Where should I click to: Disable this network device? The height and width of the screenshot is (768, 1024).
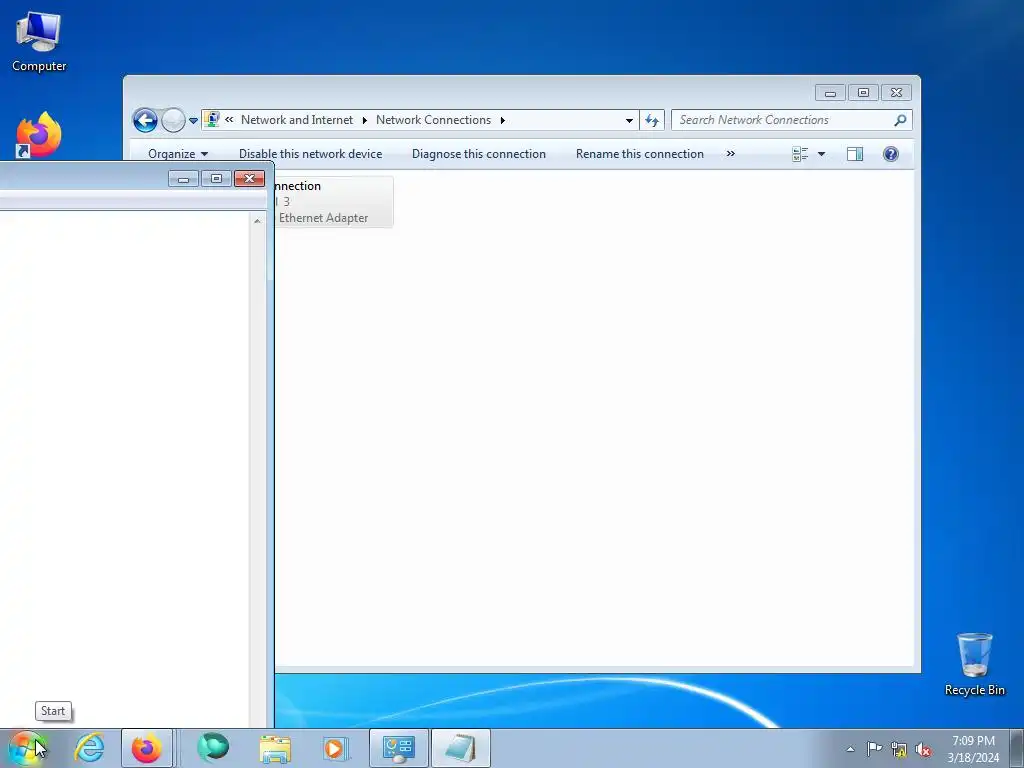310,154
